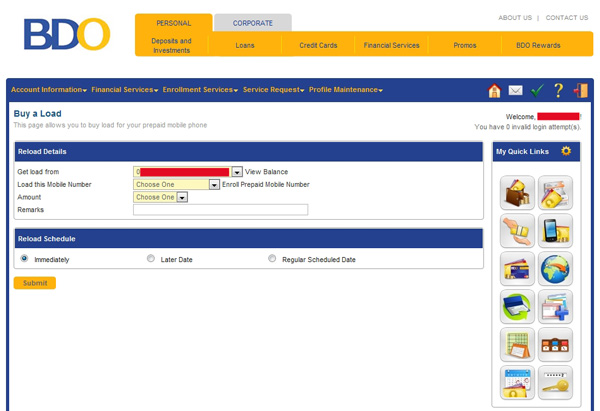Viewport: 600px width, 411px height.
Task: Select Regular Scheduled Date option
Action: click(x=272, y=258)
